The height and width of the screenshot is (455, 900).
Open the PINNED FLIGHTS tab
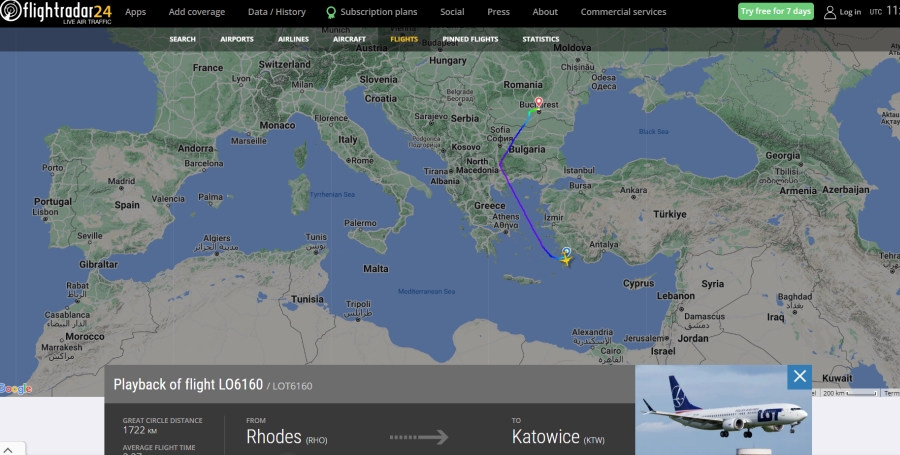(x=470, y=39)
